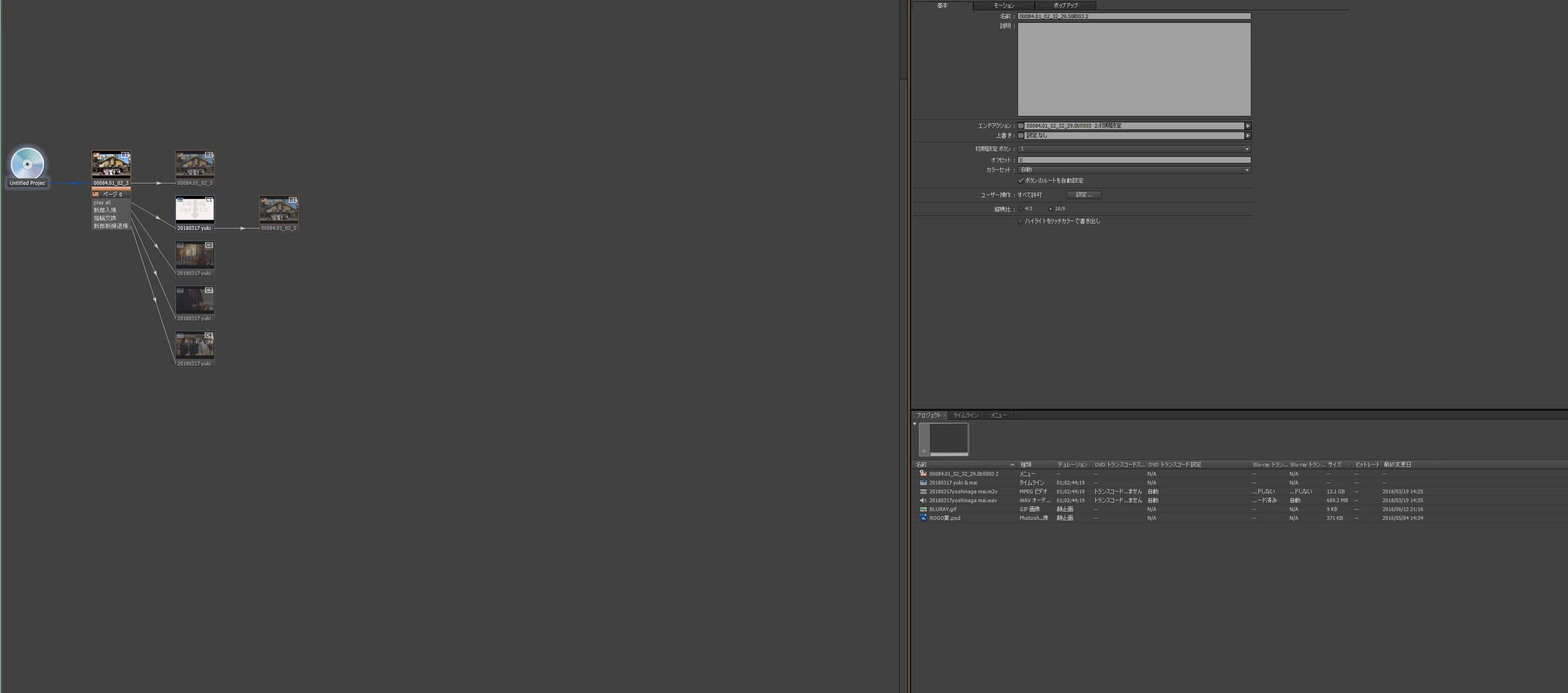Click the C2 chapter thumbnail in flowchart

[x=195, y=255]
